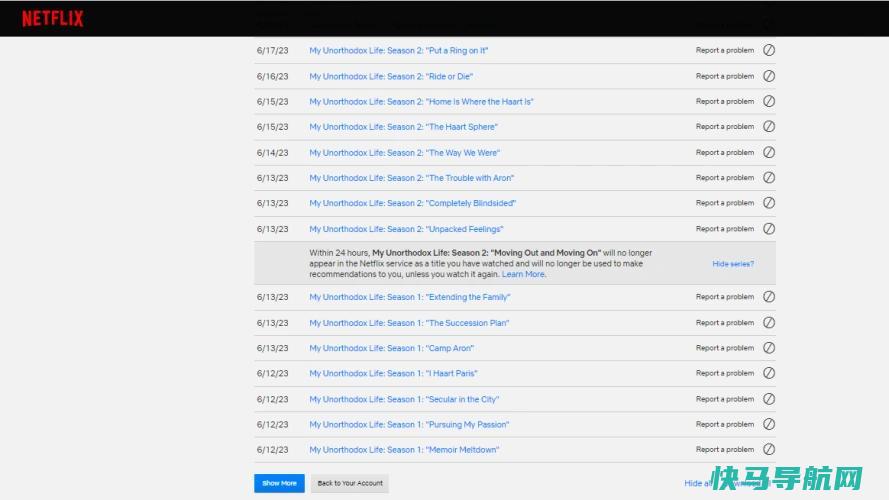Open "The Haart Sphere" episode link
889x500 pixels.
[x=404, y=127]
